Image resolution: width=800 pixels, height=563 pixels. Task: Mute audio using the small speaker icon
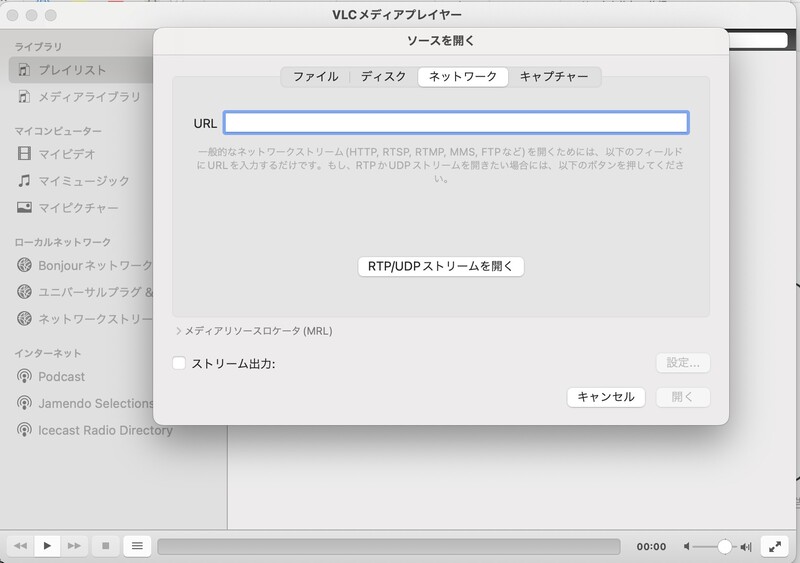(687, 547)
